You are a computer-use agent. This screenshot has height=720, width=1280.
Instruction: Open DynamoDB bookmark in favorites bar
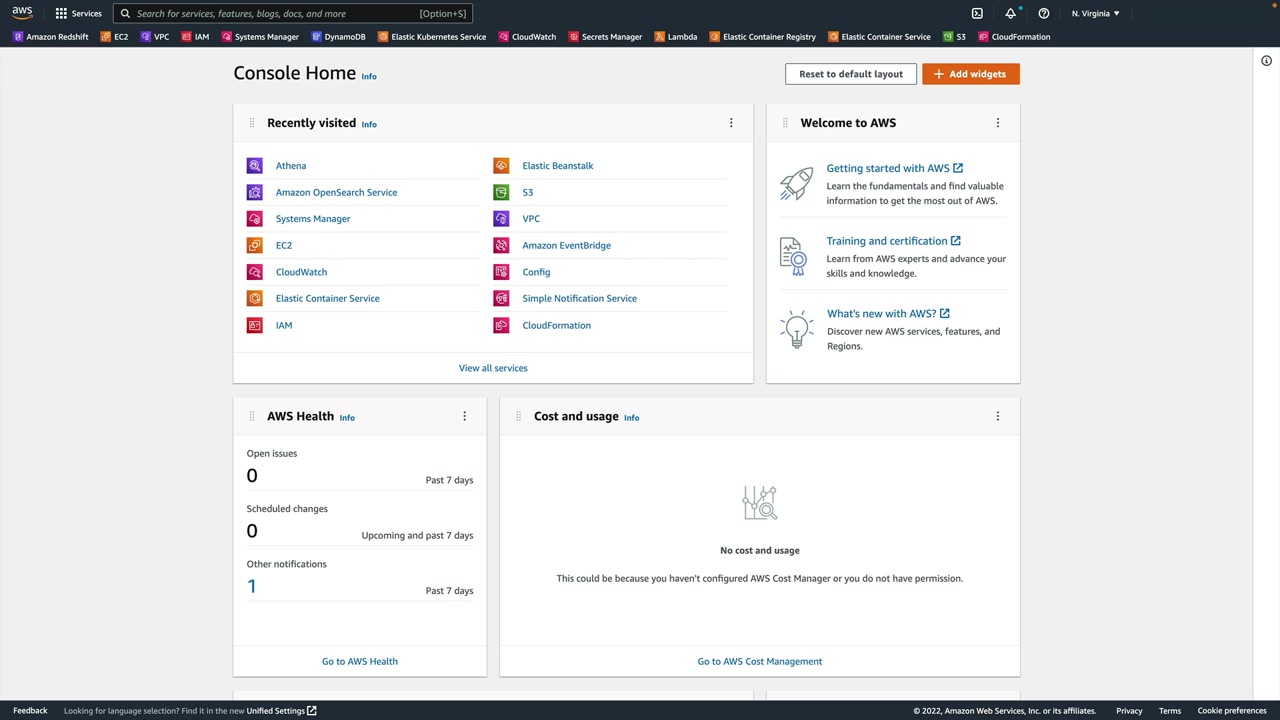(x=339, y=37)
